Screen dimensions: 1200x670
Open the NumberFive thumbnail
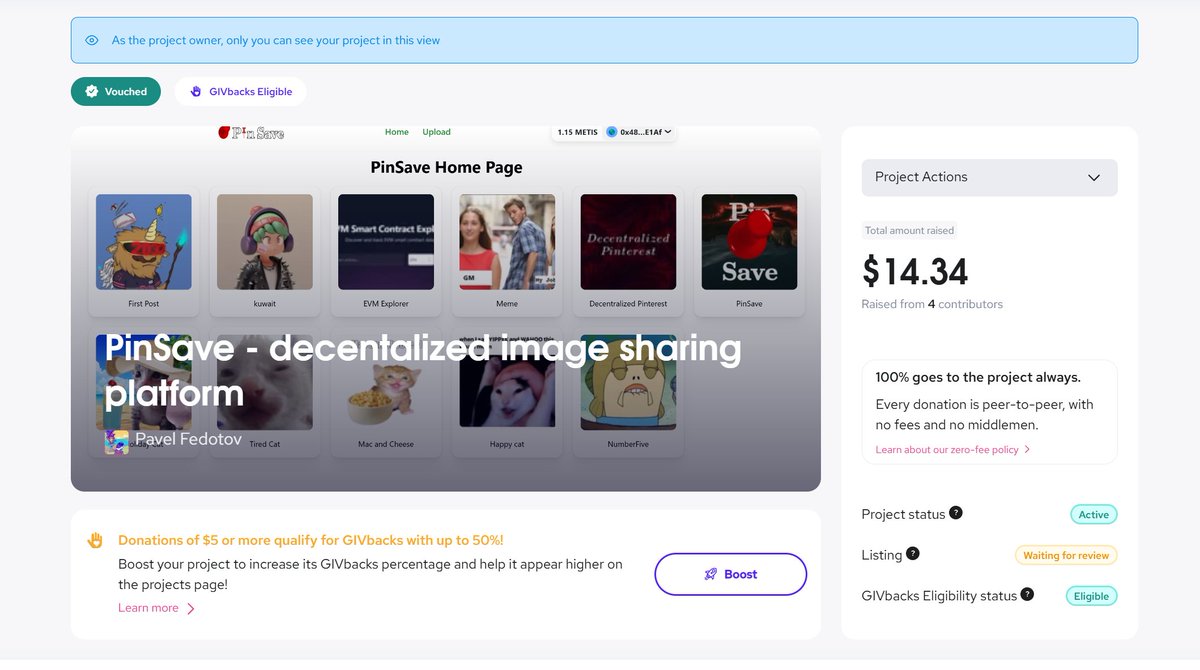coord(628,382)
